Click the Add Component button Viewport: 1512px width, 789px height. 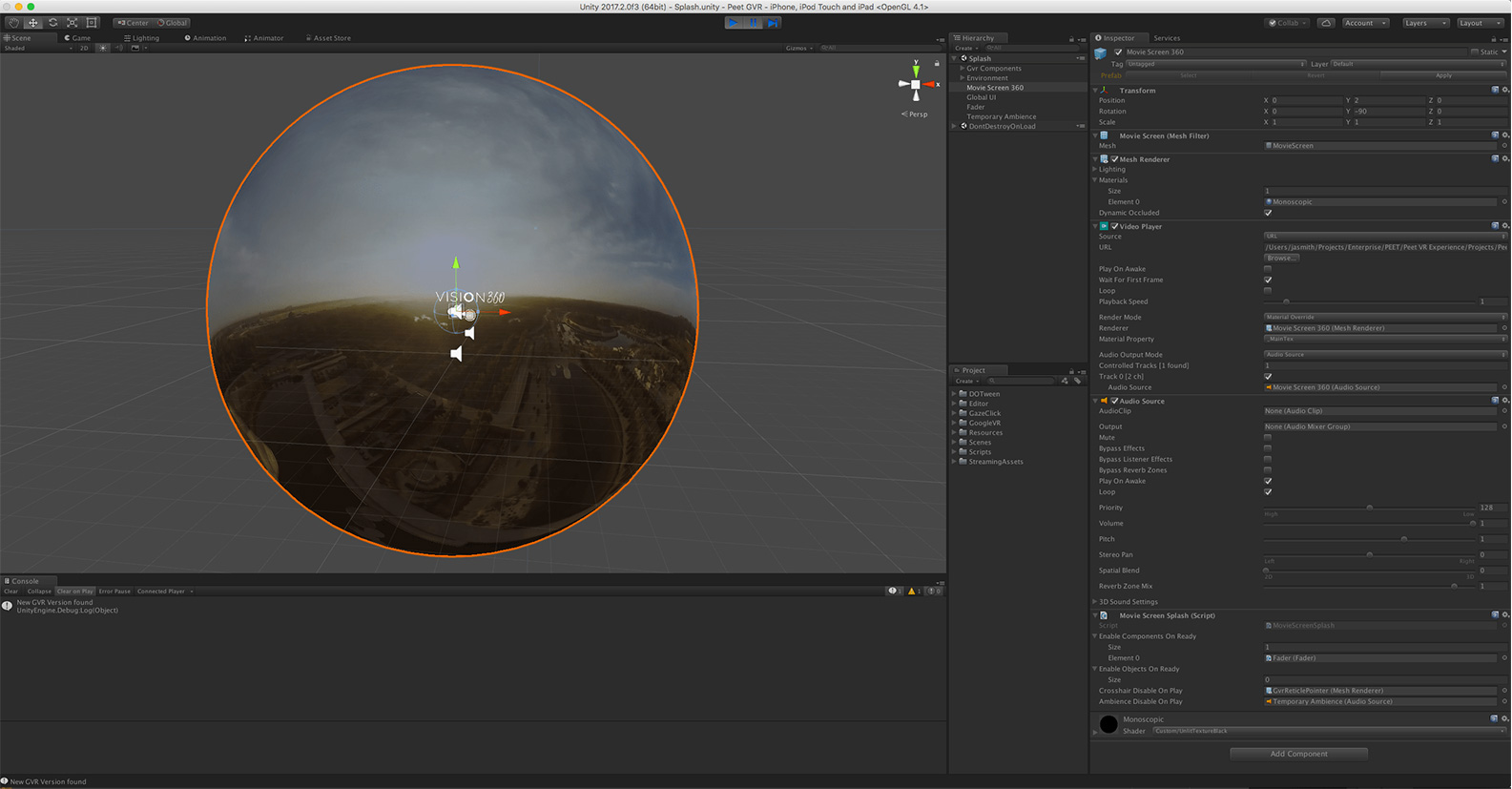(1298, 754)
